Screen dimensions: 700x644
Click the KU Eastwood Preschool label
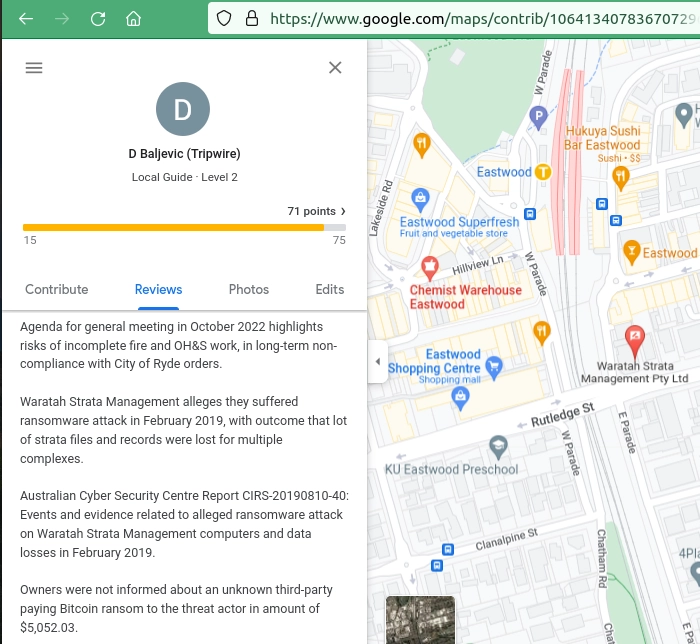click(x=451, y=469)
